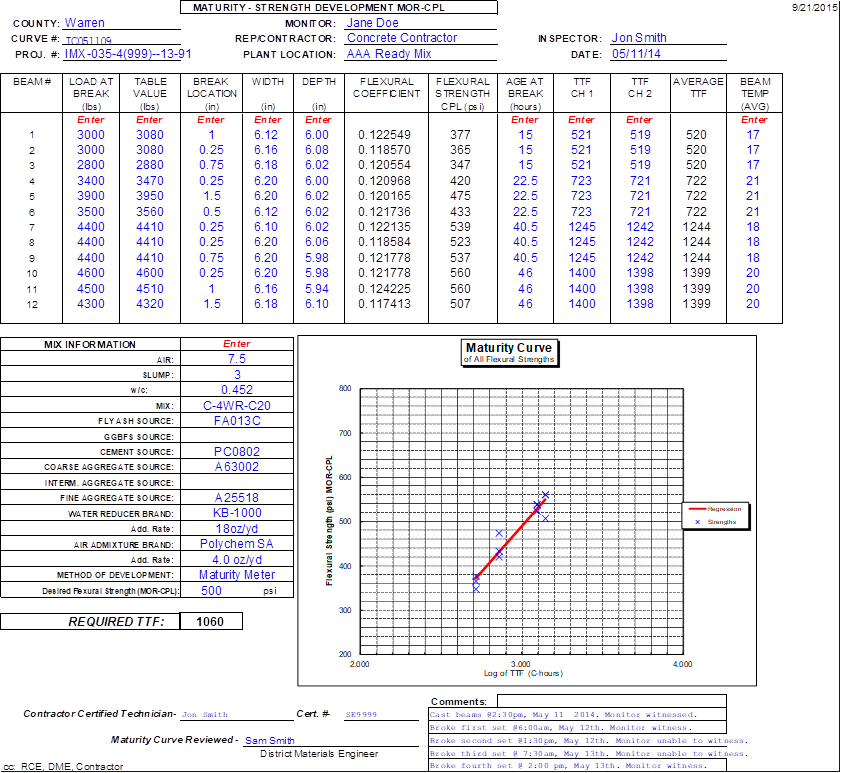Screen dimensions: 841x773
Task: Click the Strengths entry in chart legend
Action: (724, 522)
